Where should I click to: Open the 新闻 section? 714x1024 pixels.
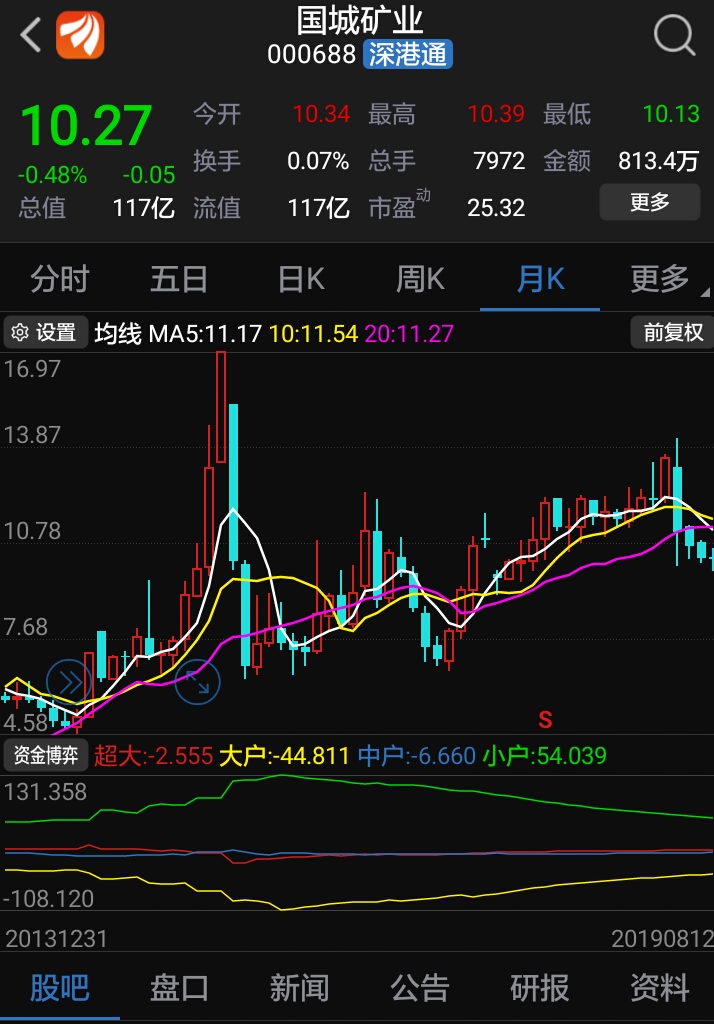[x=299, y=988]
